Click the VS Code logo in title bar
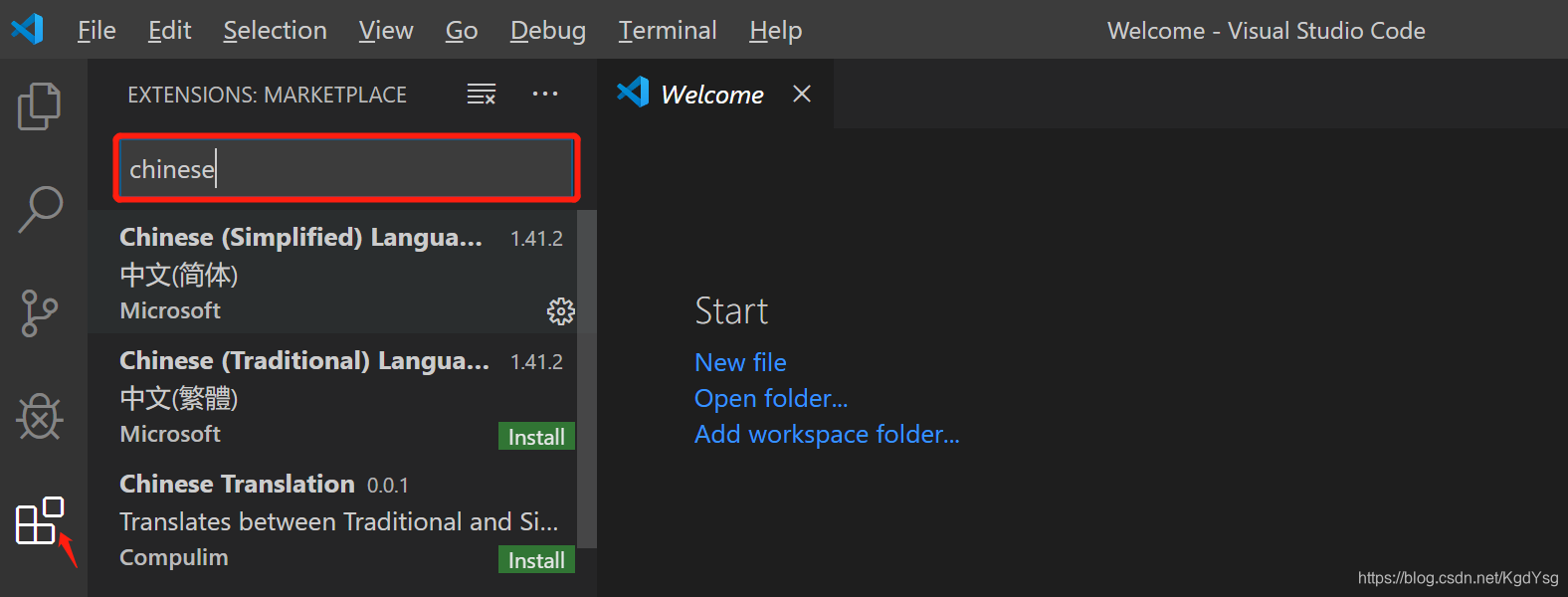This screenshot has width=1568, height=597. [x=28, y=29]
